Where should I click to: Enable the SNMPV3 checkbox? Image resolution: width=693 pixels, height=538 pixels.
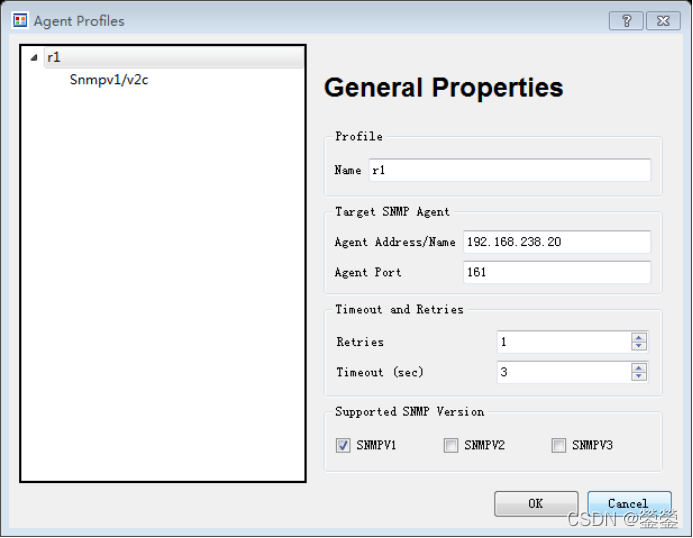point(559,445)
